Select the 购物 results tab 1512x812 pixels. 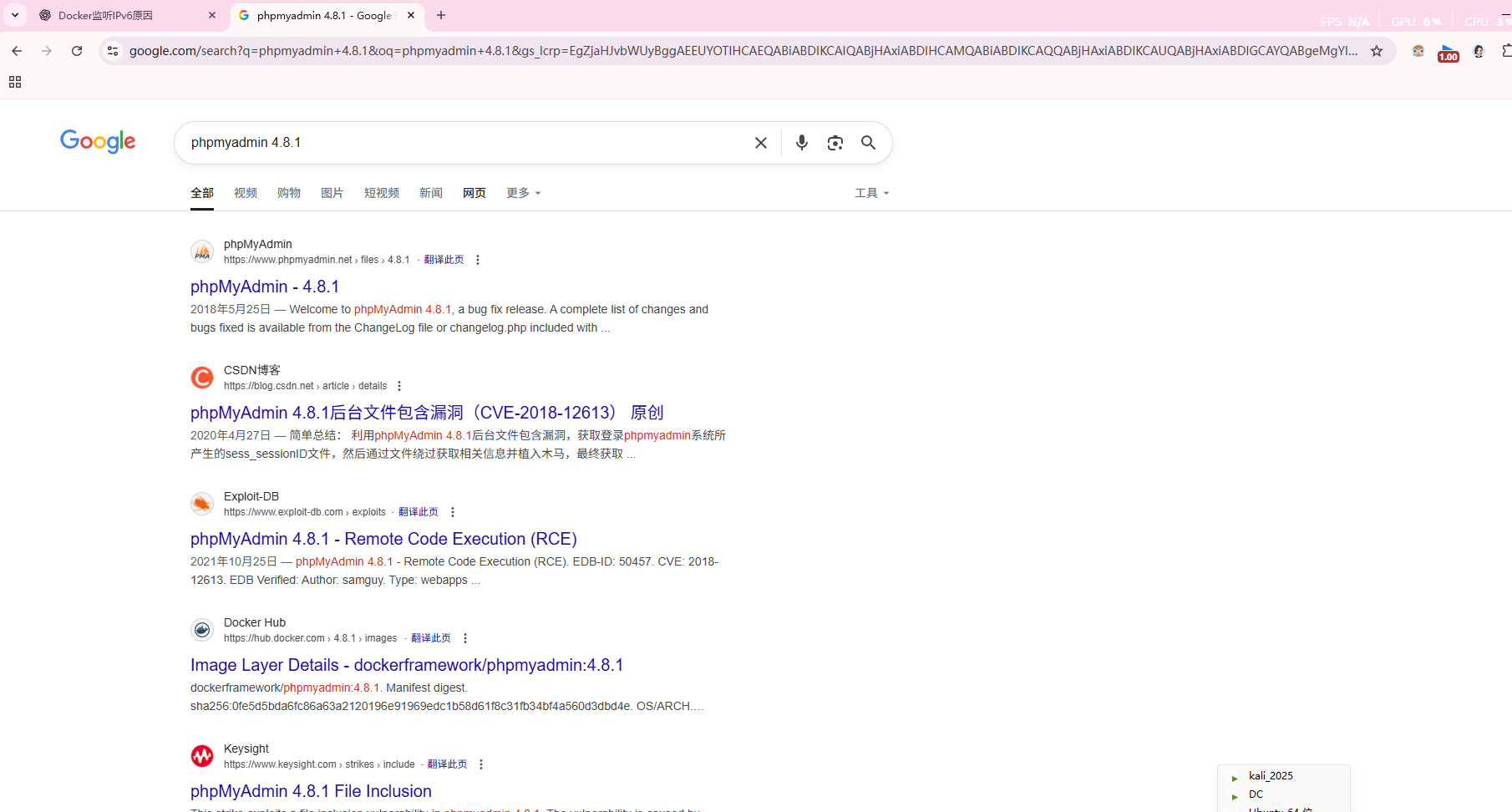289,193
